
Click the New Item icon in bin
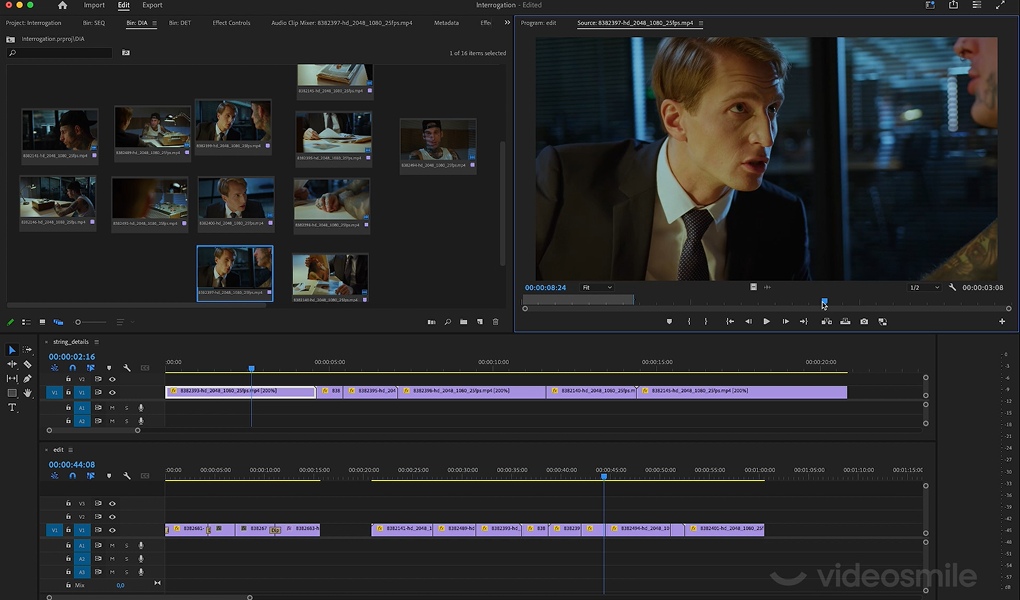(x=479, y=322)
